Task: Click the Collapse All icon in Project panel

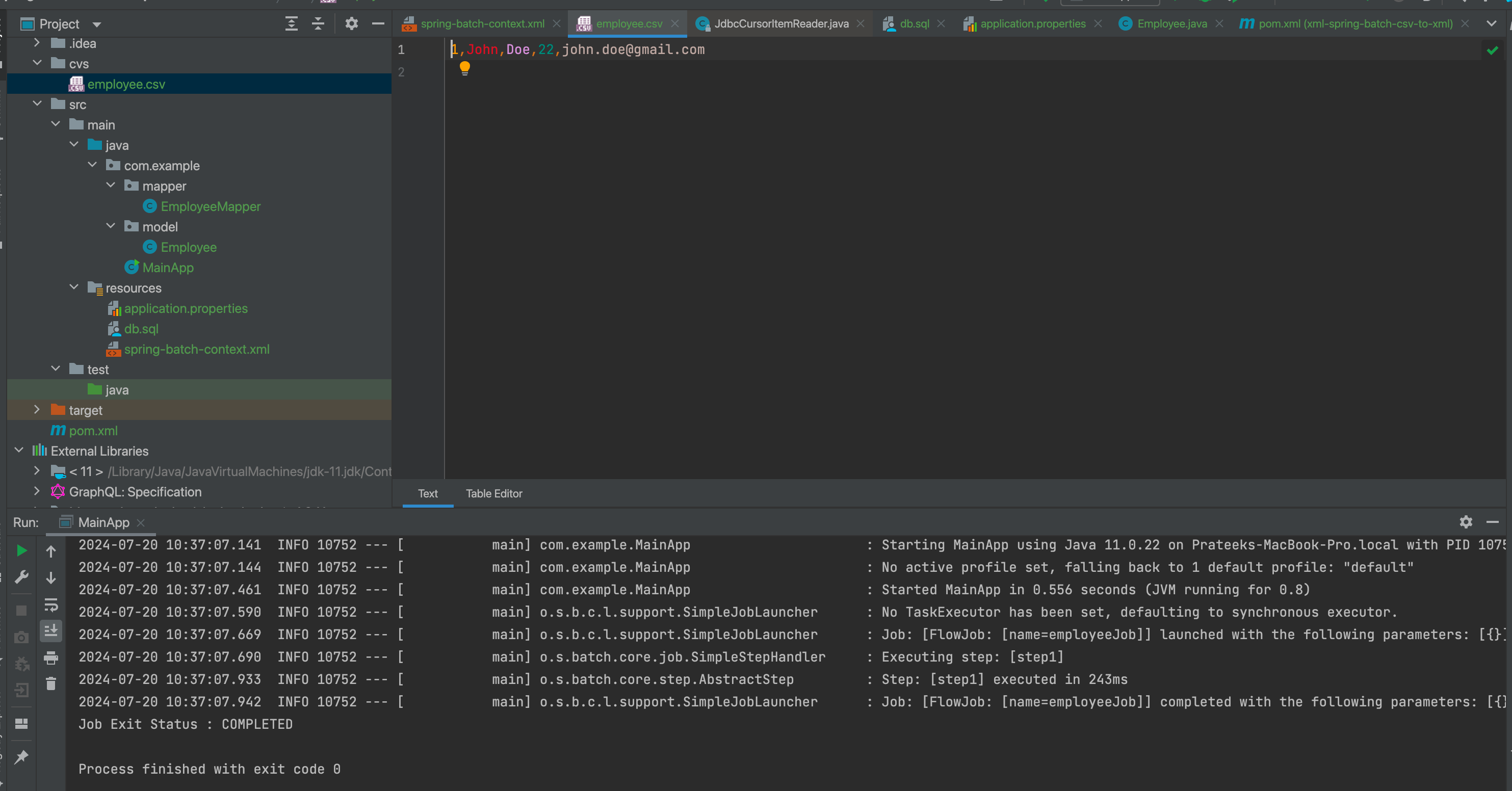Action: 318,24
